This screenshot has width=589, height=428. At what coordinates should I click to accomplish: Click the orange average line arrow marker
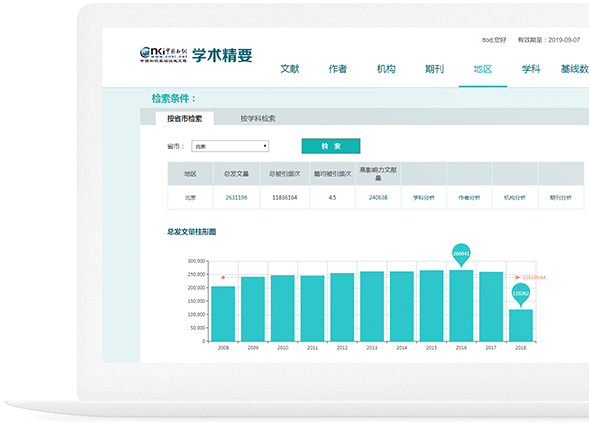(x=517, y=277)
